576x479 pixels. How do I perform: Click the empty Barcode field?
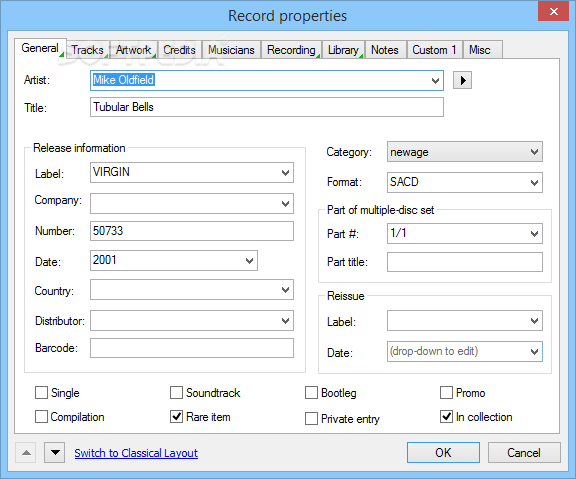[x=192, y=348]
